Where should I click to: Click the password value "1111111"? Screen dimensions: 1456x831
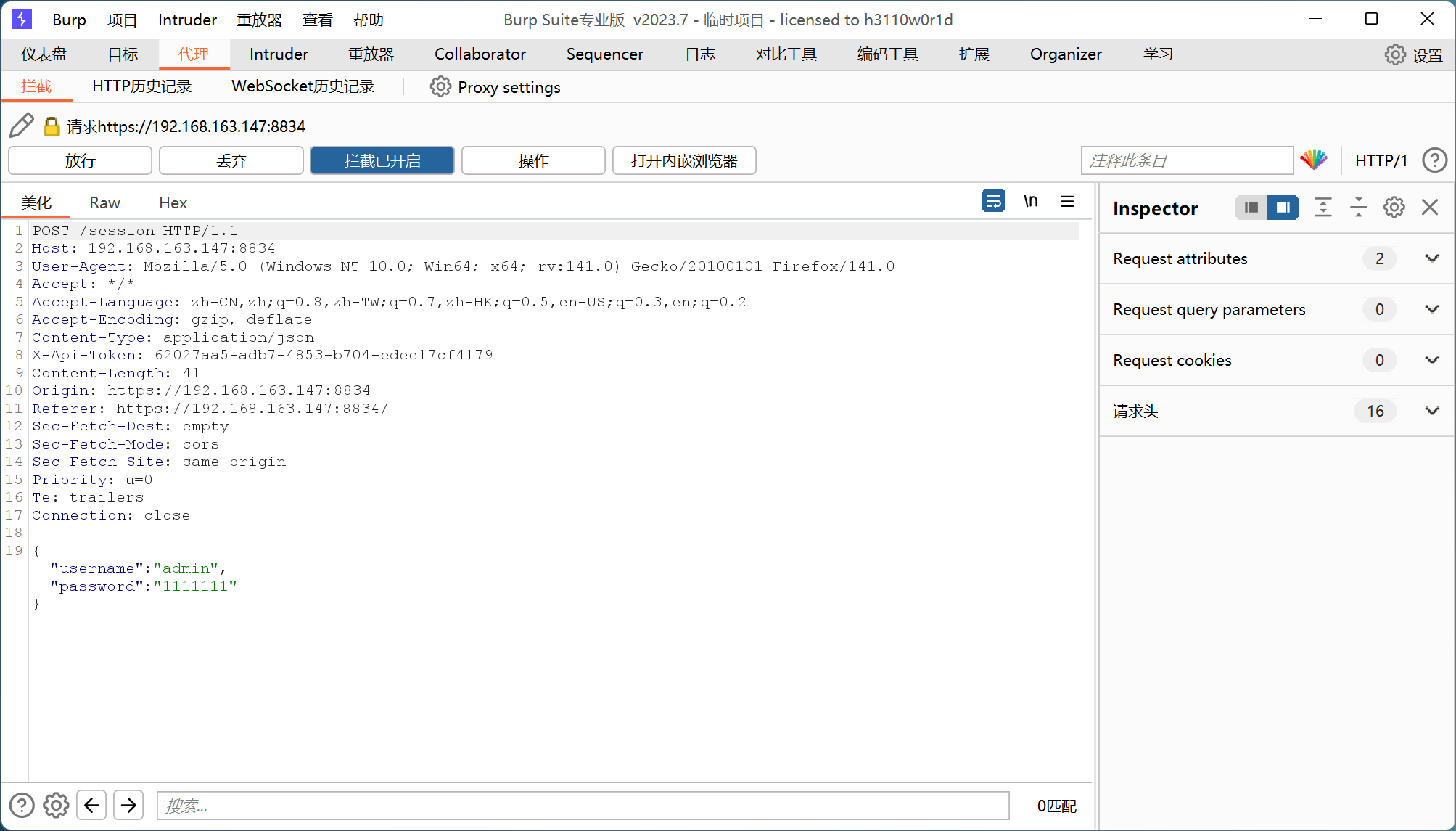pos(195,586)
